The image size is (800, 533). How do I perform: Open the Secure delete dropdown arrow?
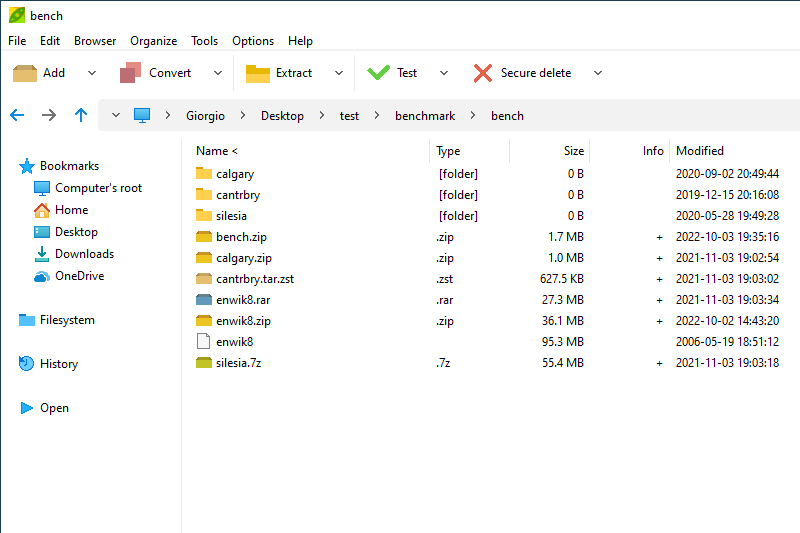tap(598, 73)
